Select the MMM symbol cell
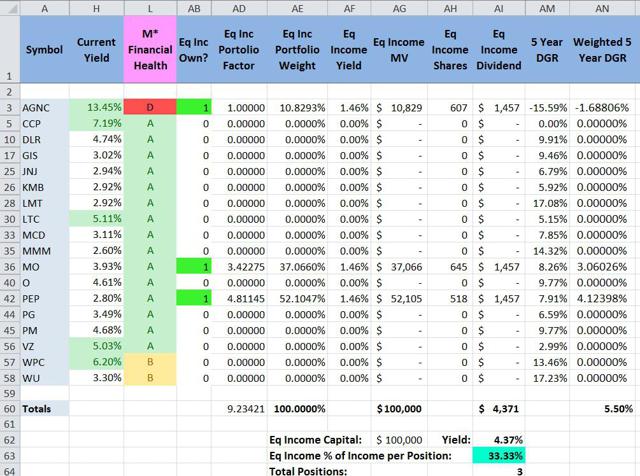The image size is (640, 476). (x=44, y=251)
